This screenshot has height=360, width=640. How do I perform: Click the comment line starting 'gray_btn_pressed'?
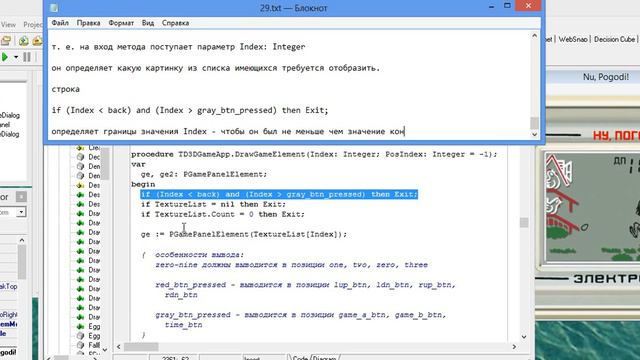tap(301, 315)
